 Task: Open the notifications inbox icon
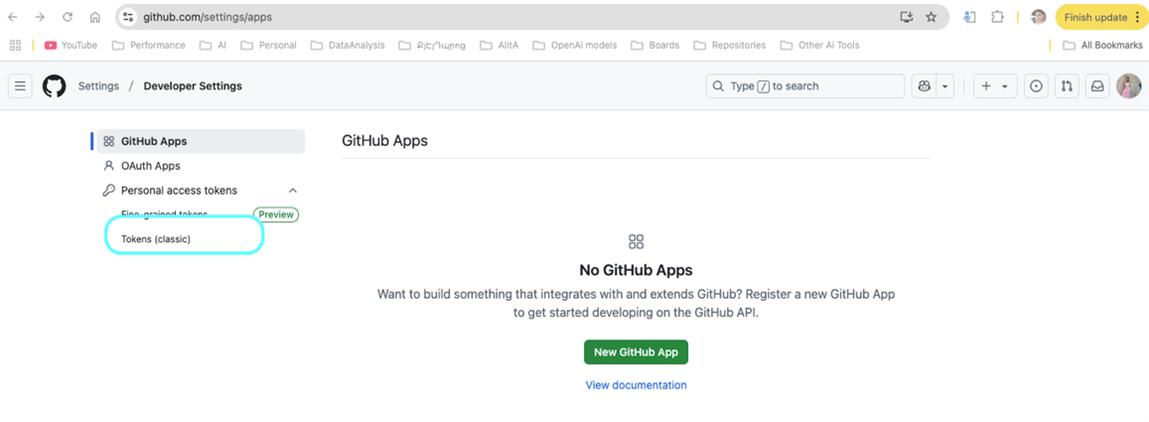pyautogui.click(x=1098, y=86)
